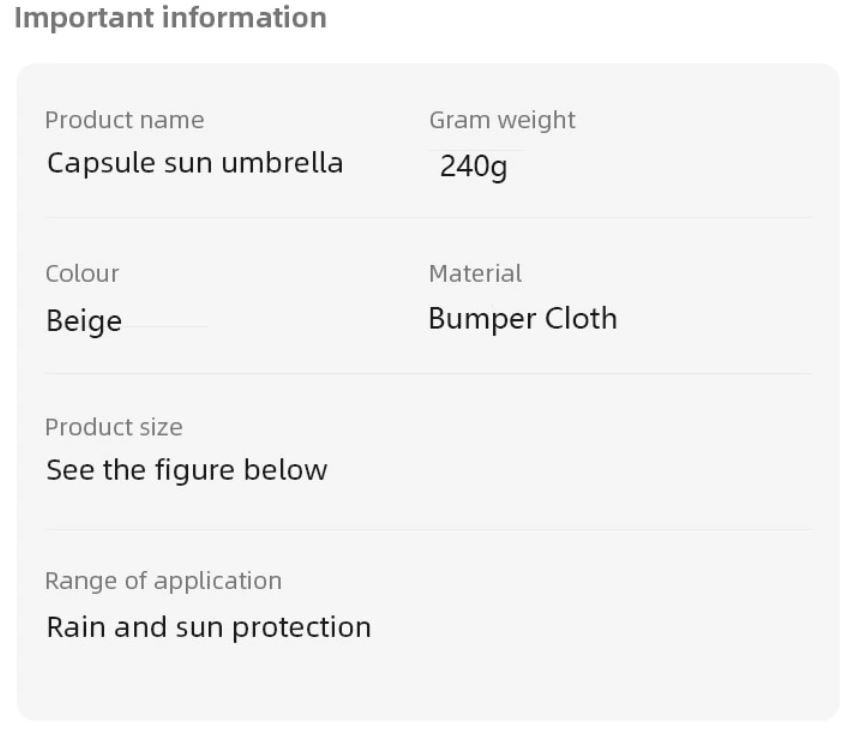Select the "Range of application" label
Screen dimensions: 843x730
(x=163, y=581)
